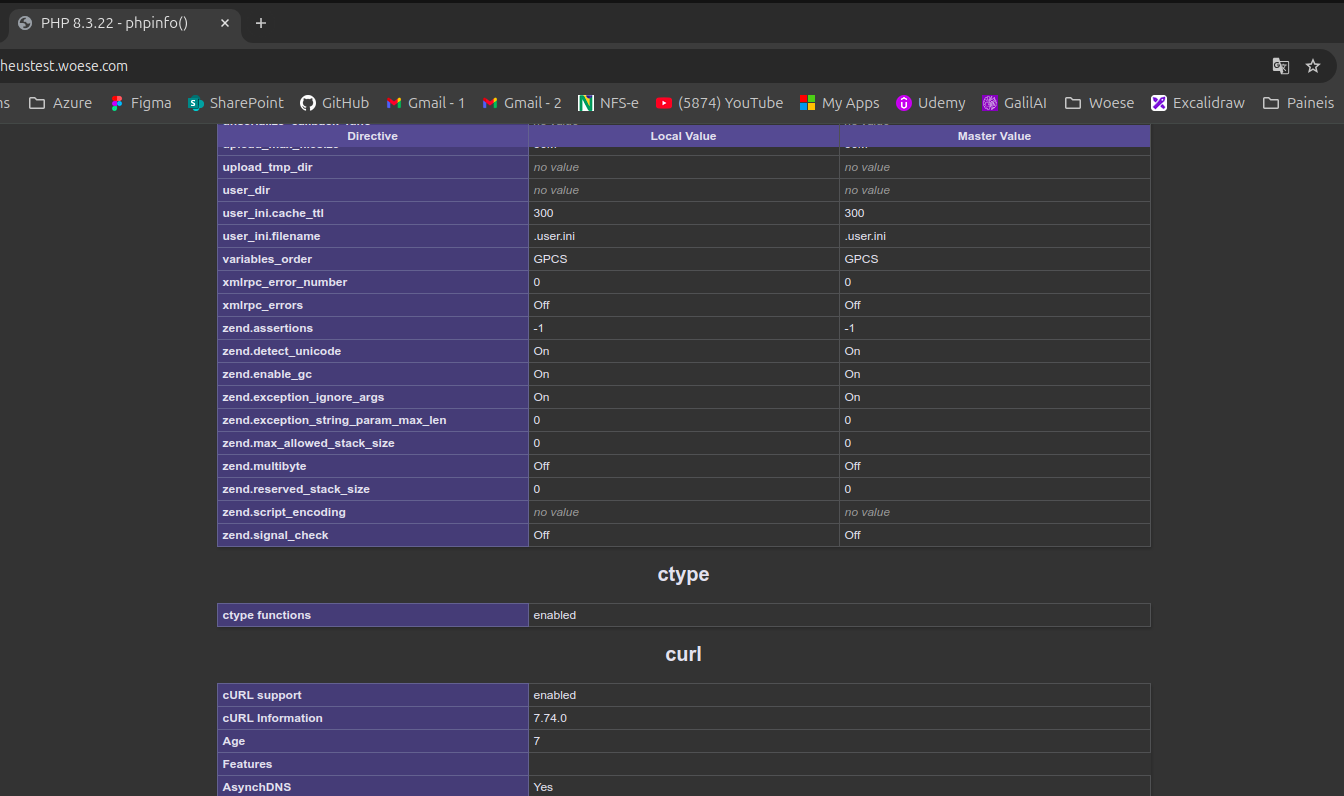1344x796 pixels.
Task: Expand the Woese bookmarks folder
Action: click(x=1100, y=103)
